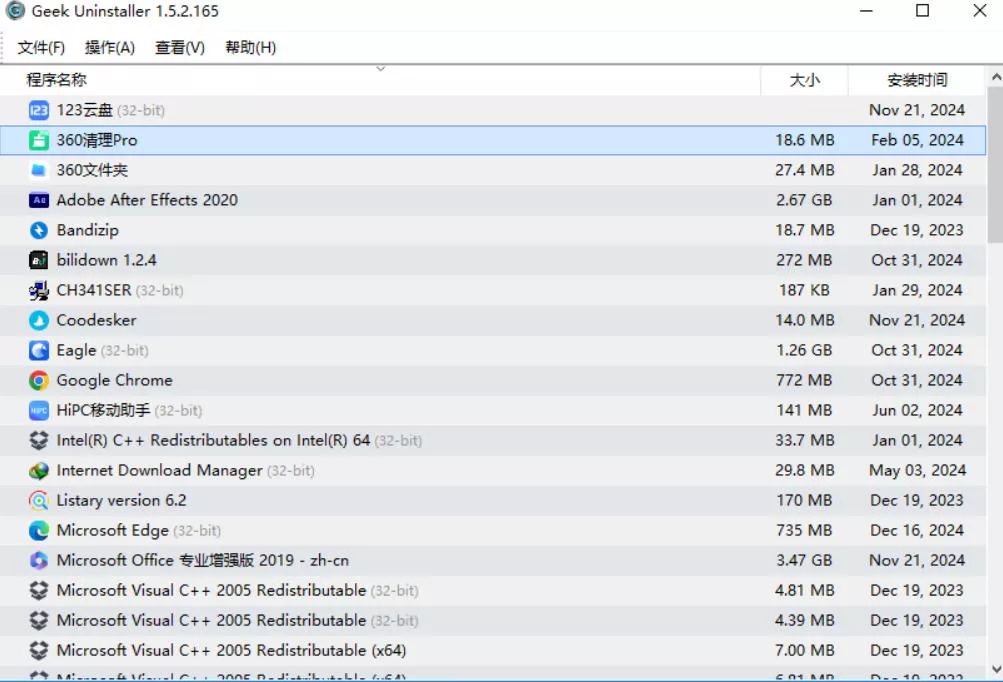Click the 772 MB size value
The image size is (1003, 682).
click(804, 381)
